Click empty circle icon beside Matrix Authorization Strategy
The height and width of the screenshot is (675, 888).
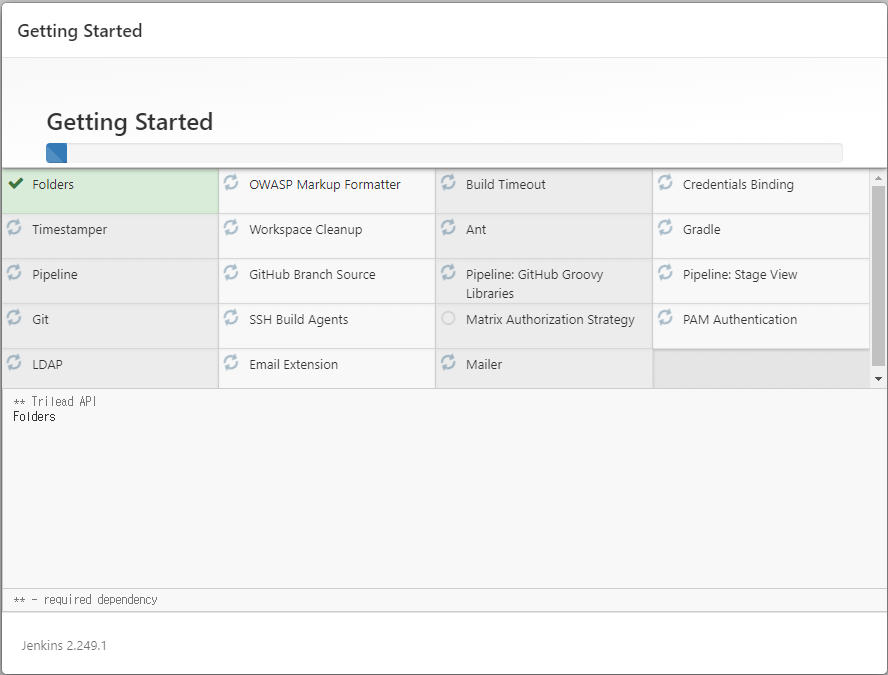pos(448,318)
